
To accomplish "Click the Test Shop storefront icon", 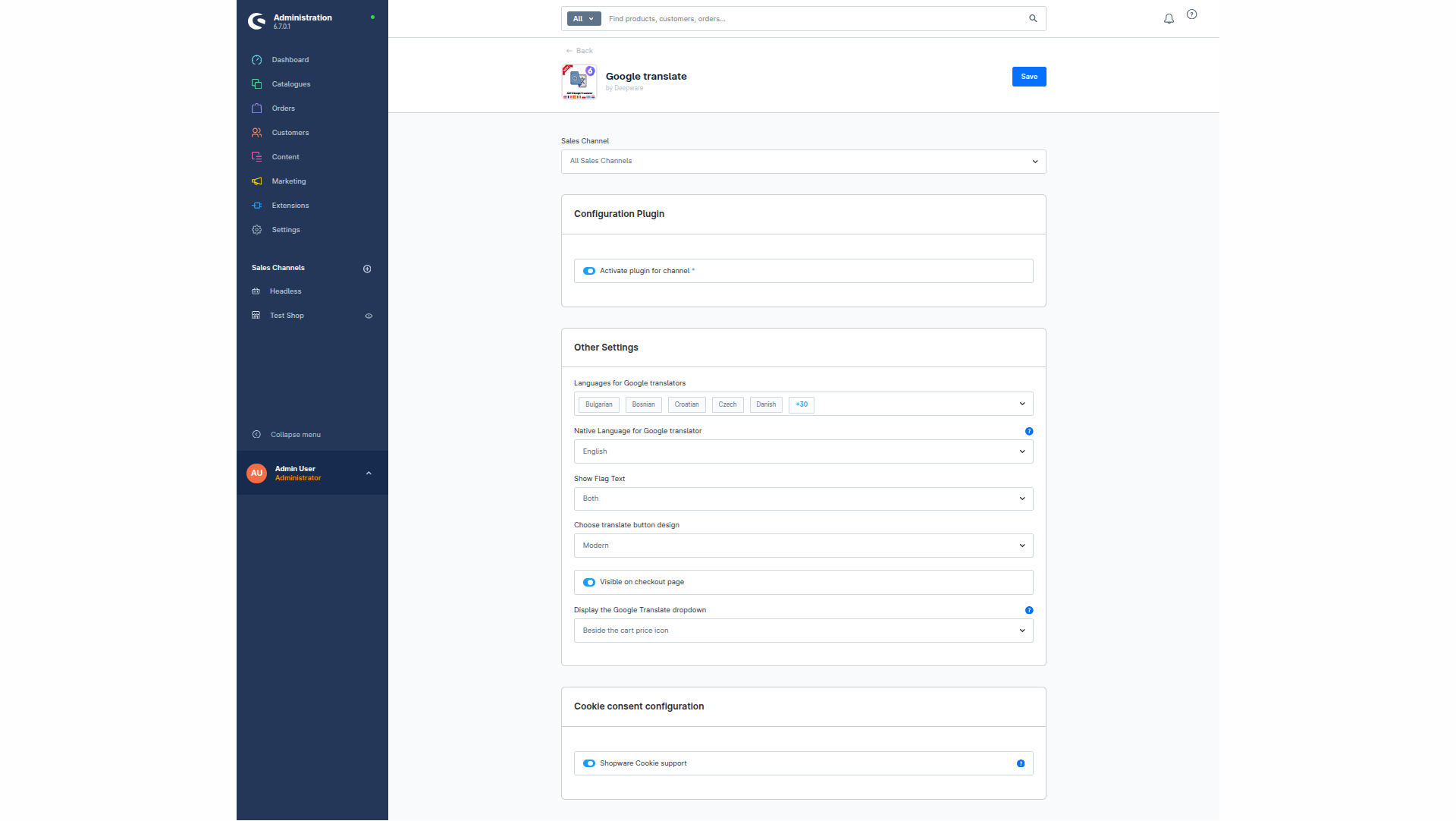I will [256, 316].
